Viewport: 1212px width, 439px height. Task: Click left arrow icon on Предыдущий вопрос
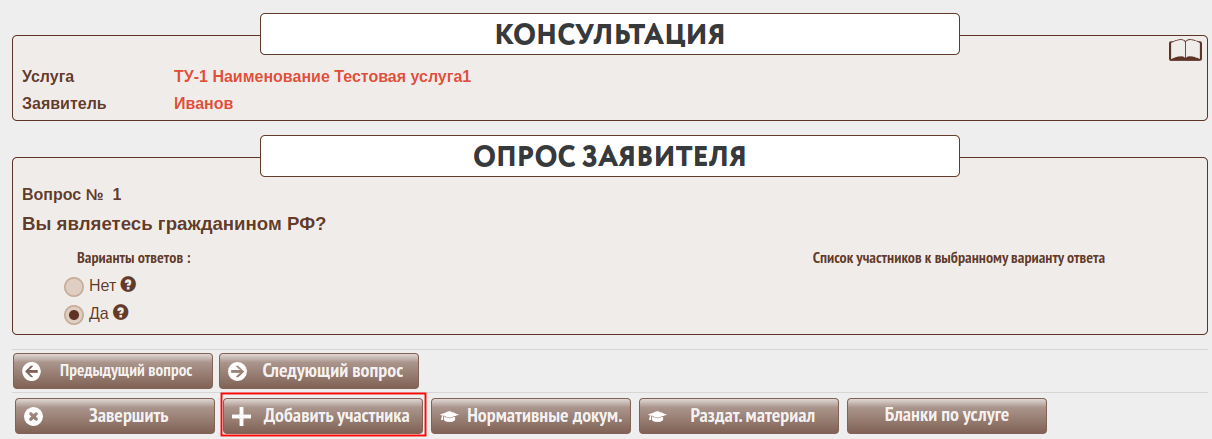click(x=32, y=371)
